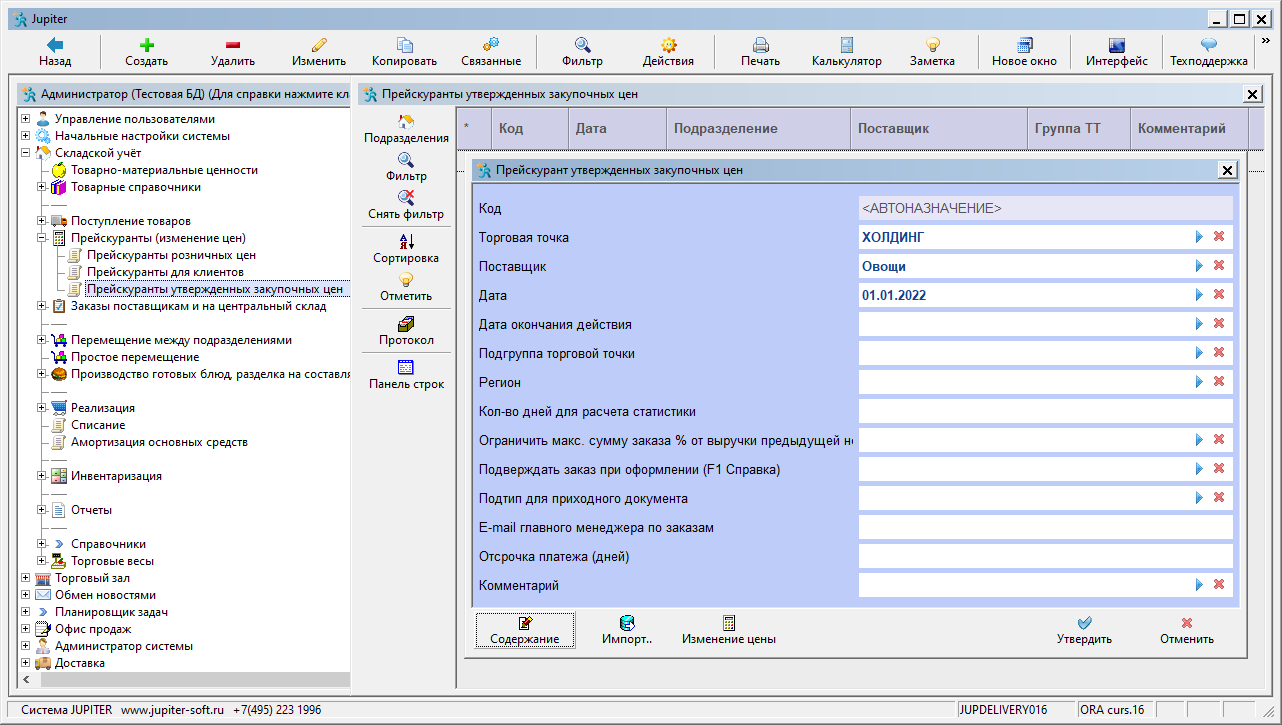Close the Прейскурант утвержденных закупочных цен dialog
The width and height of the screenshot is (1282, 725).
click(1228, 170)
